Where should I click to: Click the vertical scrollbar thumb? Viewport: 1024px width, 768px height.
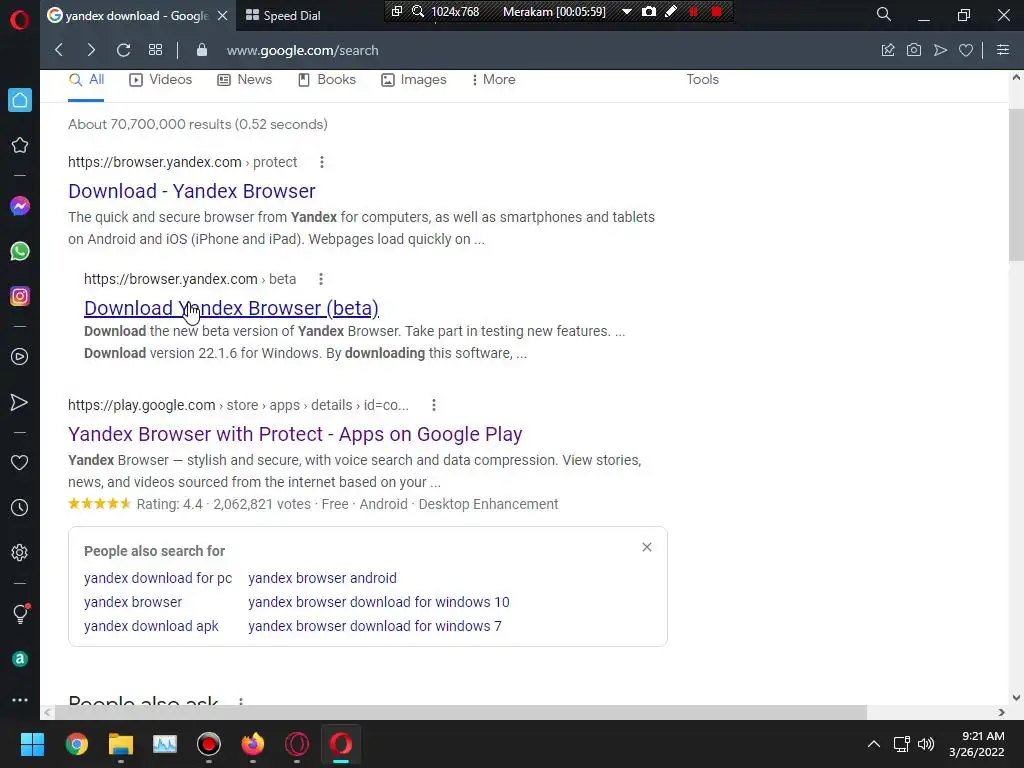pos(1016,184)
